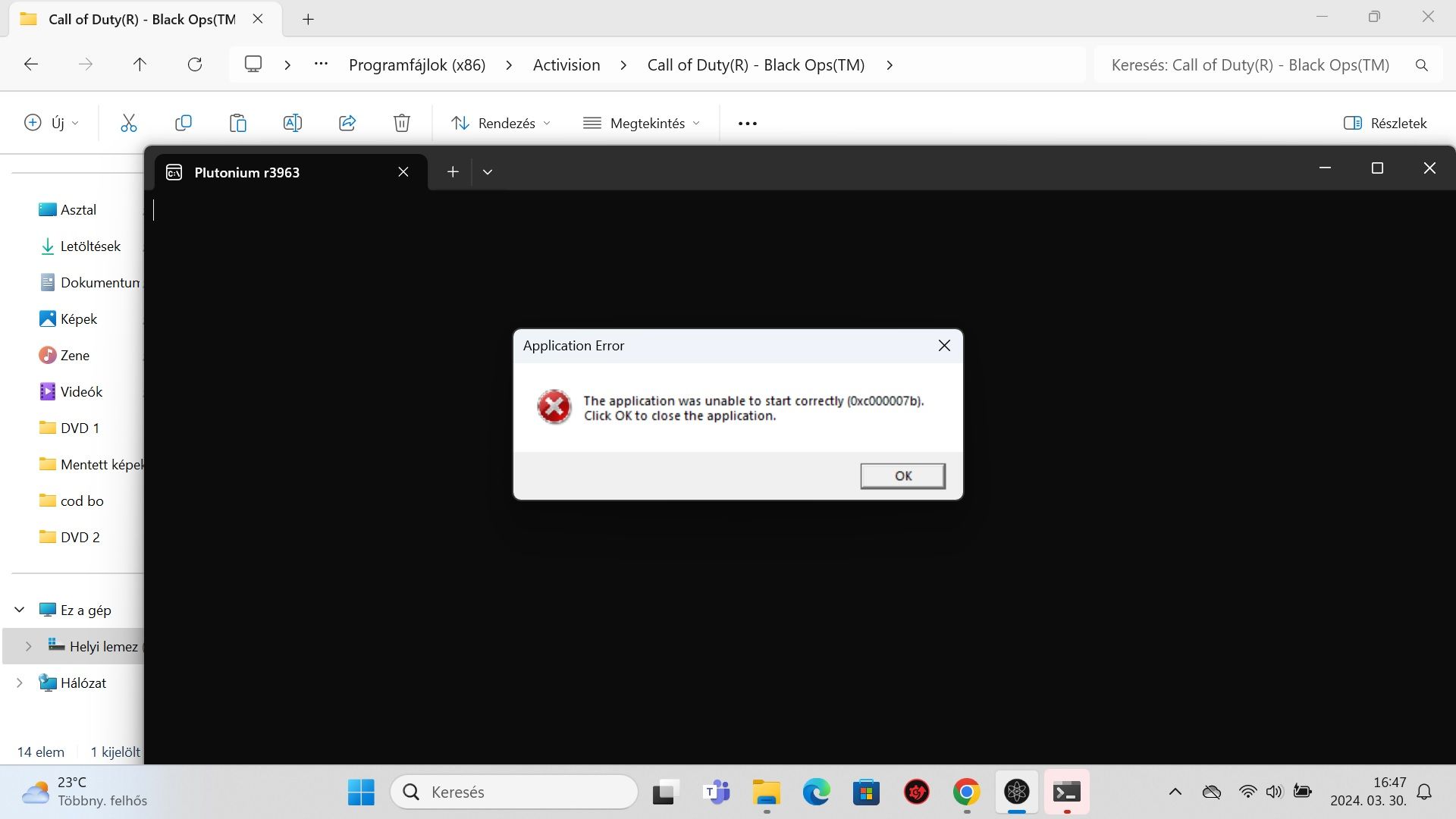Expand the Helyi lemez tree node
Image resolution: width=1456 pixels, height=819 pixels.
(x=29, y=646)
